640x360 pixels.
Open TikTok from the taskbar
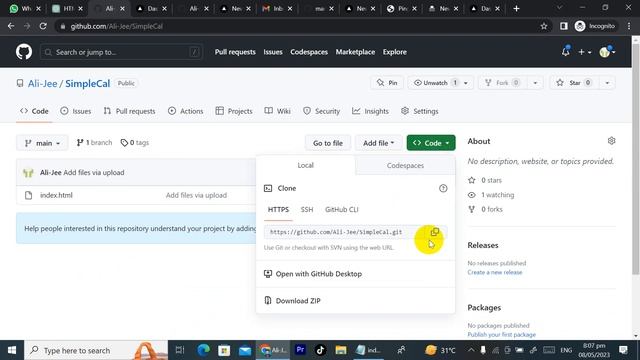point(320,350)
